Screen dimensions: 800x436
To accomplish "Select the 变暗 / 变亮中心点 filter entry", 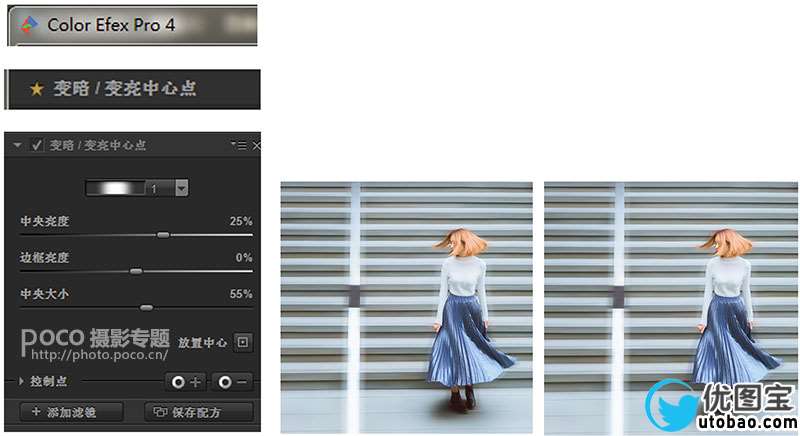I will pos(134,89).
